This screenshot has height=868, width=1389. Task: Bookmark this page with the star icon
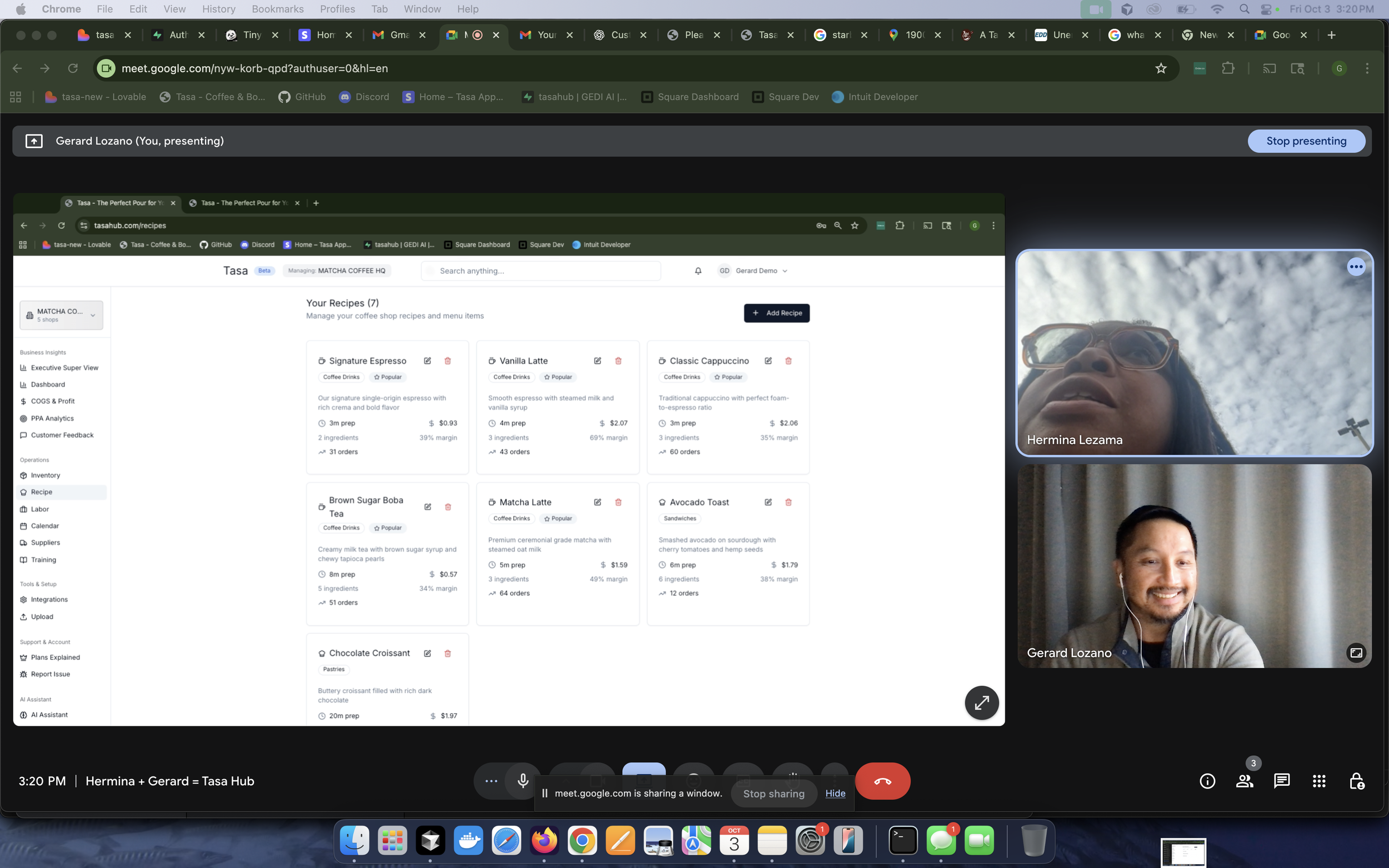1161,68
